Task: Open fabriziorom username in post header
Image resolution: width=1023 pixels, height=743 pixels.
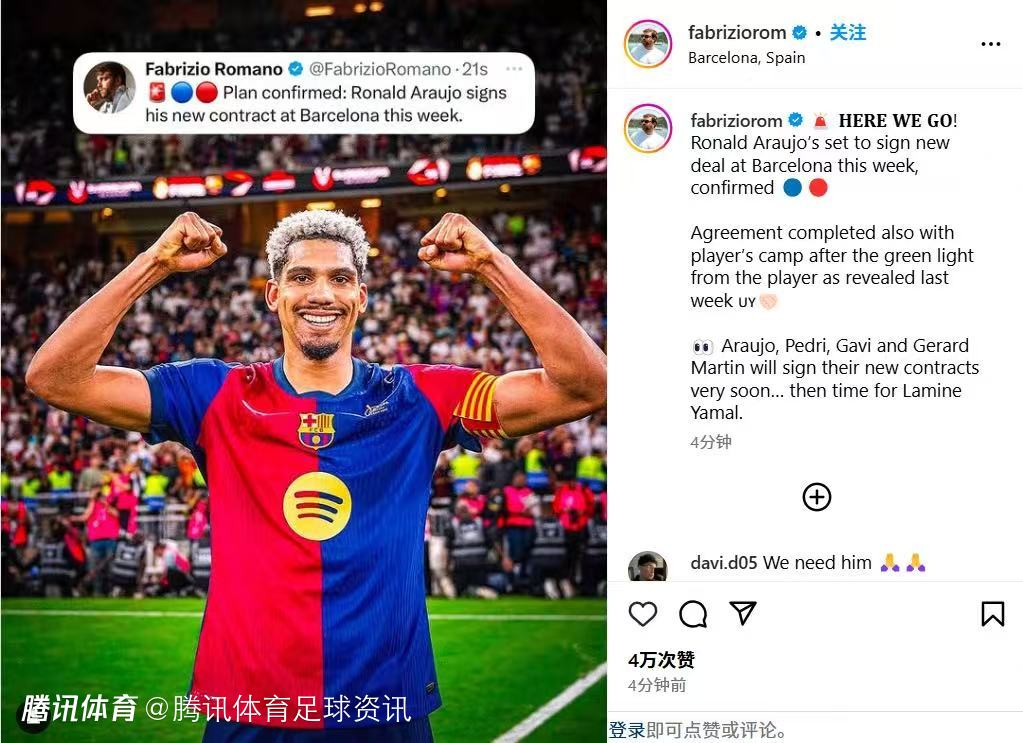Action: coord(737,33)
